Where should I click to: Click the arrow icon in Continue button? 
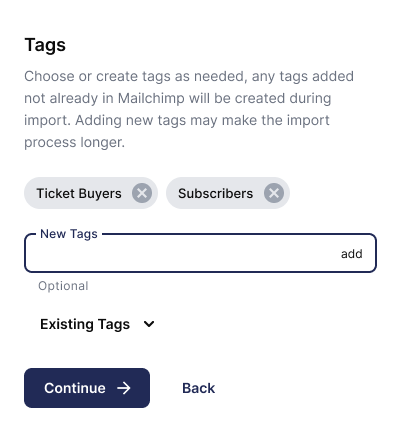tap(124, 388)
